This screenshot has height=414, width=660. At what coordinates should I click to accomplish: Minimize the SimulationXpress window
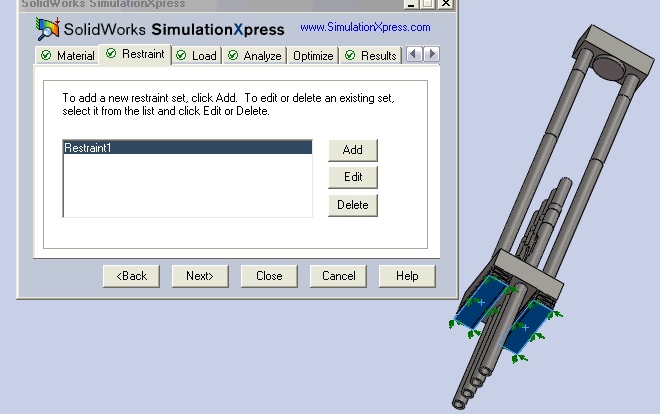[x=411, y=4]
